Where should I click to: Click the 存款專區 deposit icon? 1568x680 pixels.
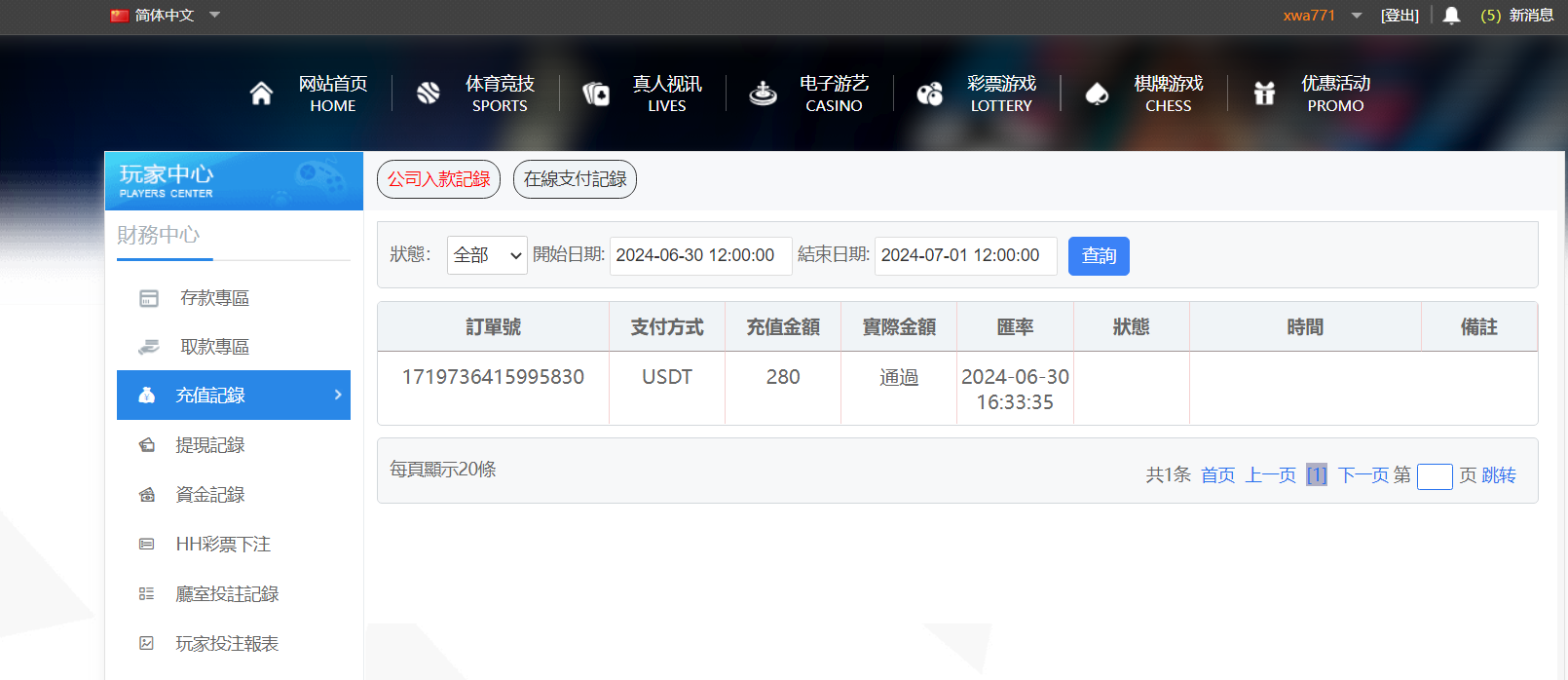[x=149, y=298]
